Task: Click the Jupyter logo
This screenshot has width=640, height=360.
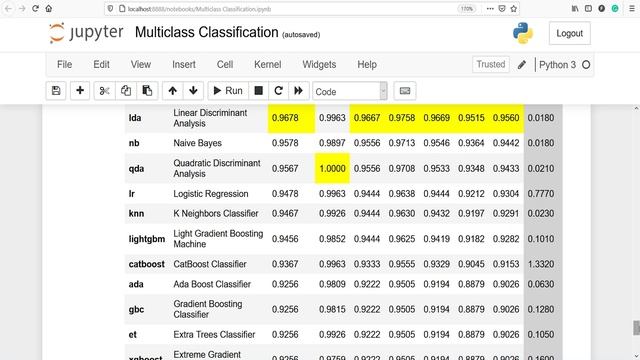Action: (86, 33)
